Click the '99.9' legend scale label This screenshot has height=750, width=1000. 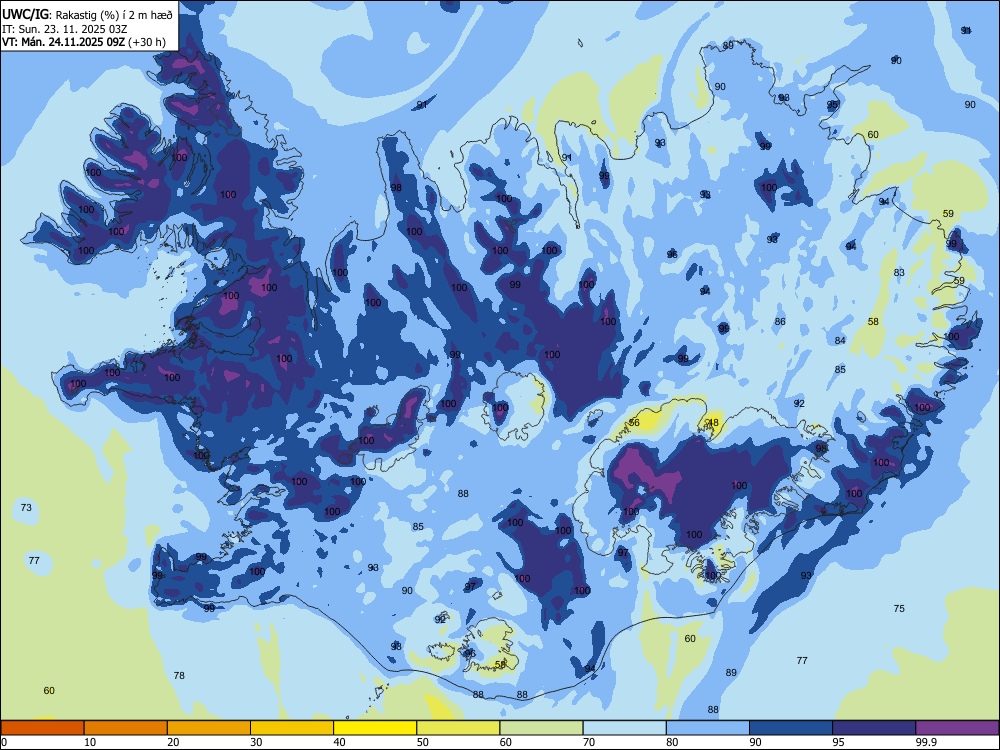(x=925, y=742)
